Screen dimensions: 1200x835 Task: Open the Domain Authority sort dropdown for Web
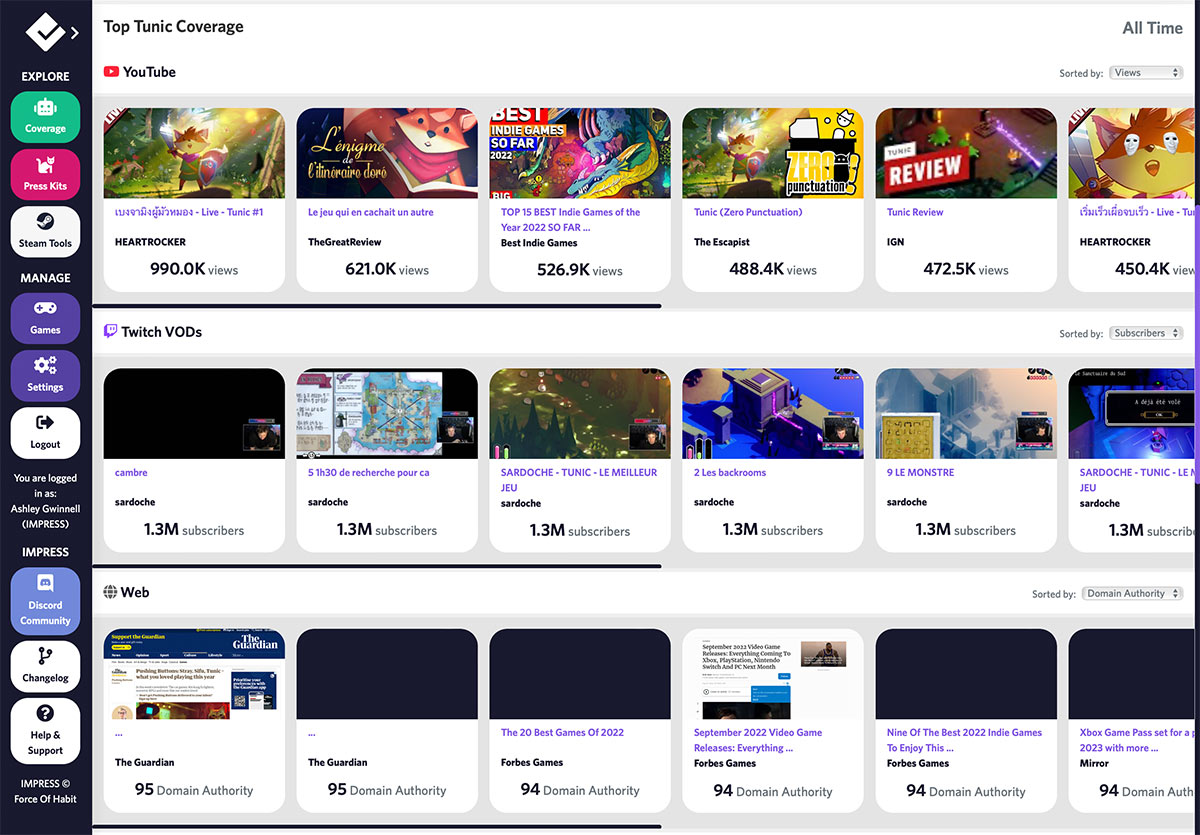(x=1131, y=592)
